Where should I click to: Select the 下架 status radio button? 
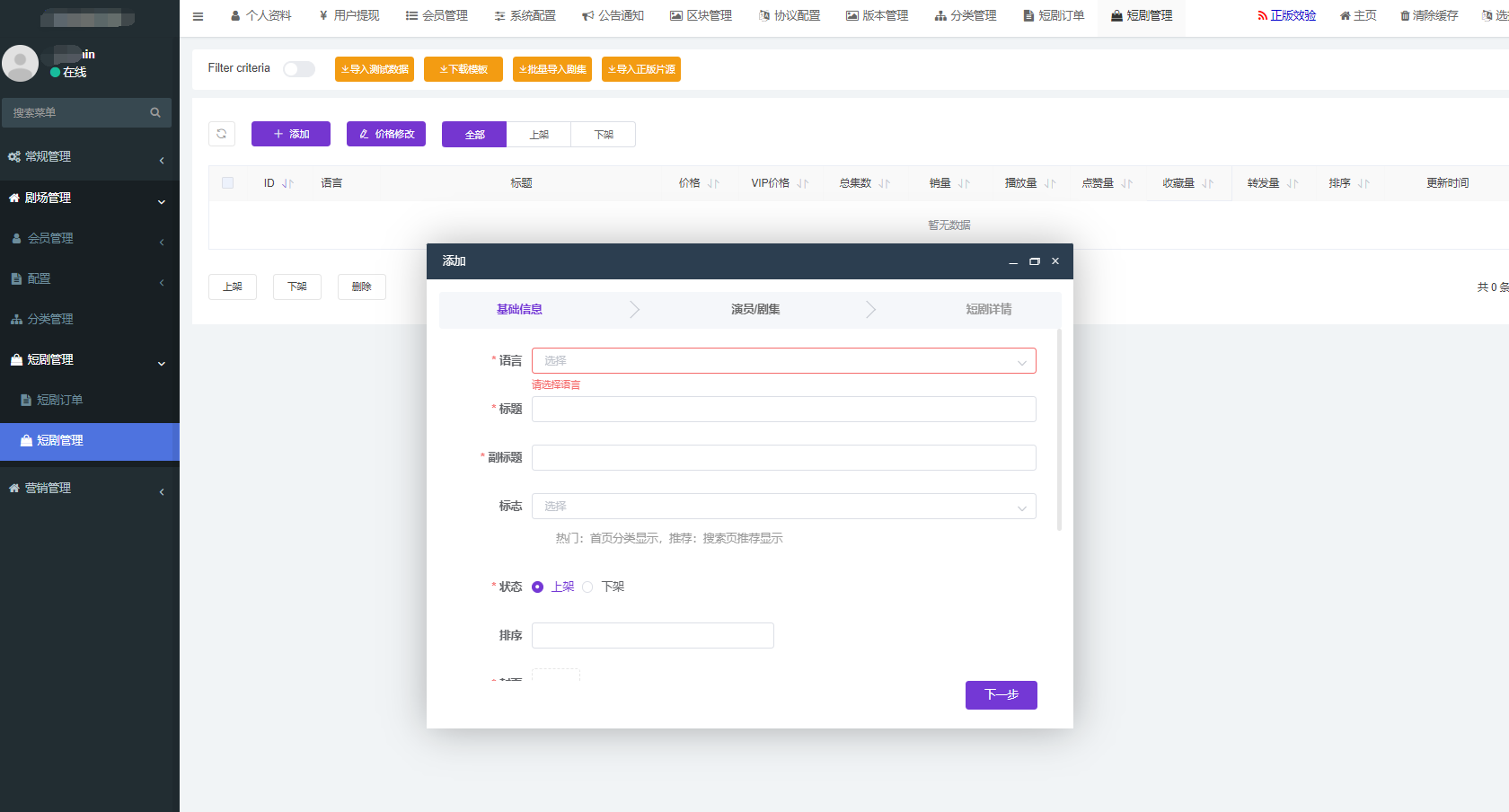(588, 587)
